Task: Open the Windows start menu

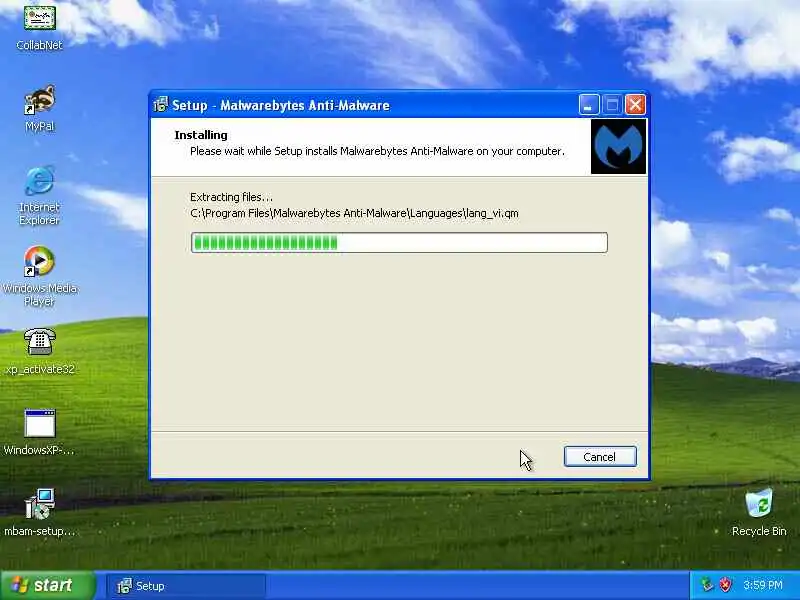Action: (47, 585)
